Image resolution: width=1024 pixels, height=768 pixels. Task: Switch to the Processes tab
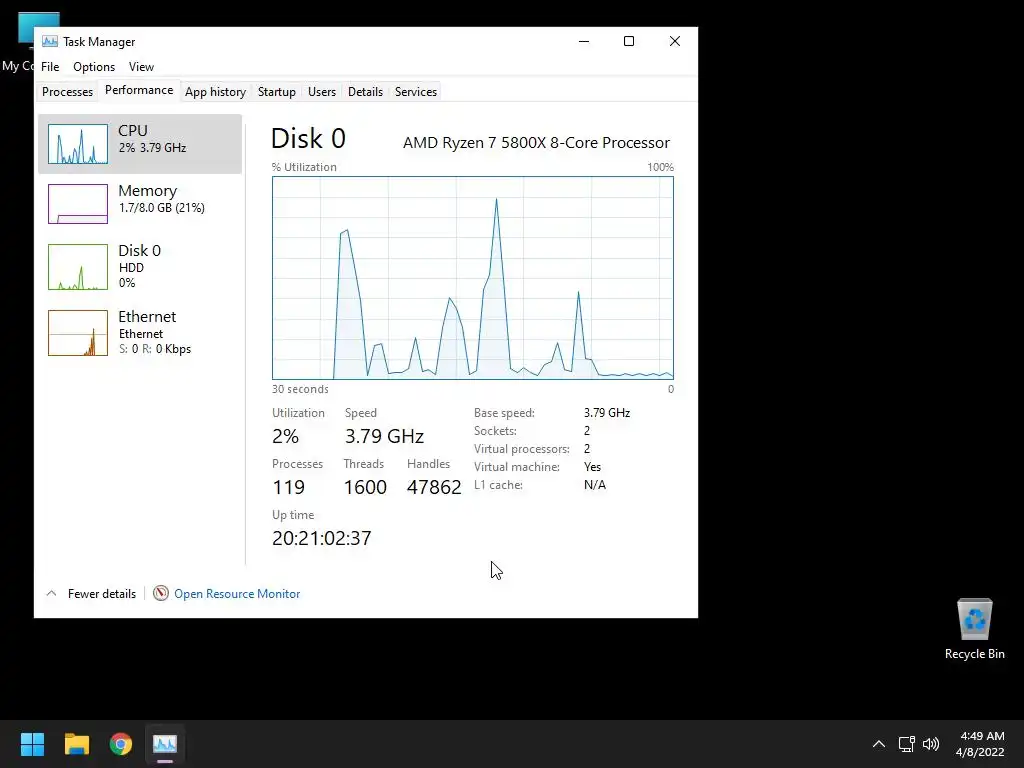[67, 91]
